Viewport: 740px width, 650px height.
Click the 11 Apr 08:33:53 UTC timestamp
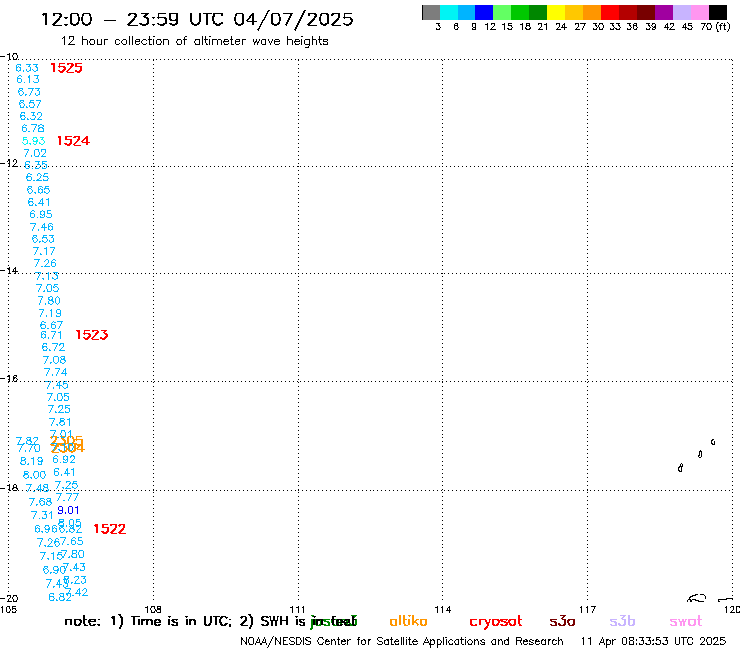pos(653,642)
